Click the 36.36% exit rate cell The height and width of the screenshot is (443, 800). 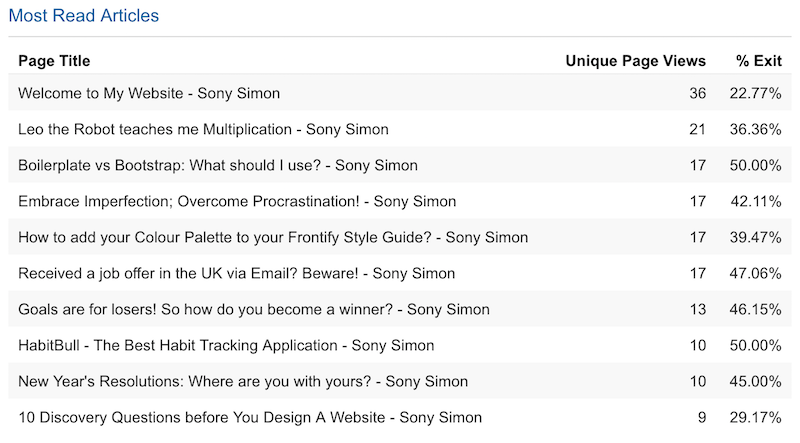755,129
